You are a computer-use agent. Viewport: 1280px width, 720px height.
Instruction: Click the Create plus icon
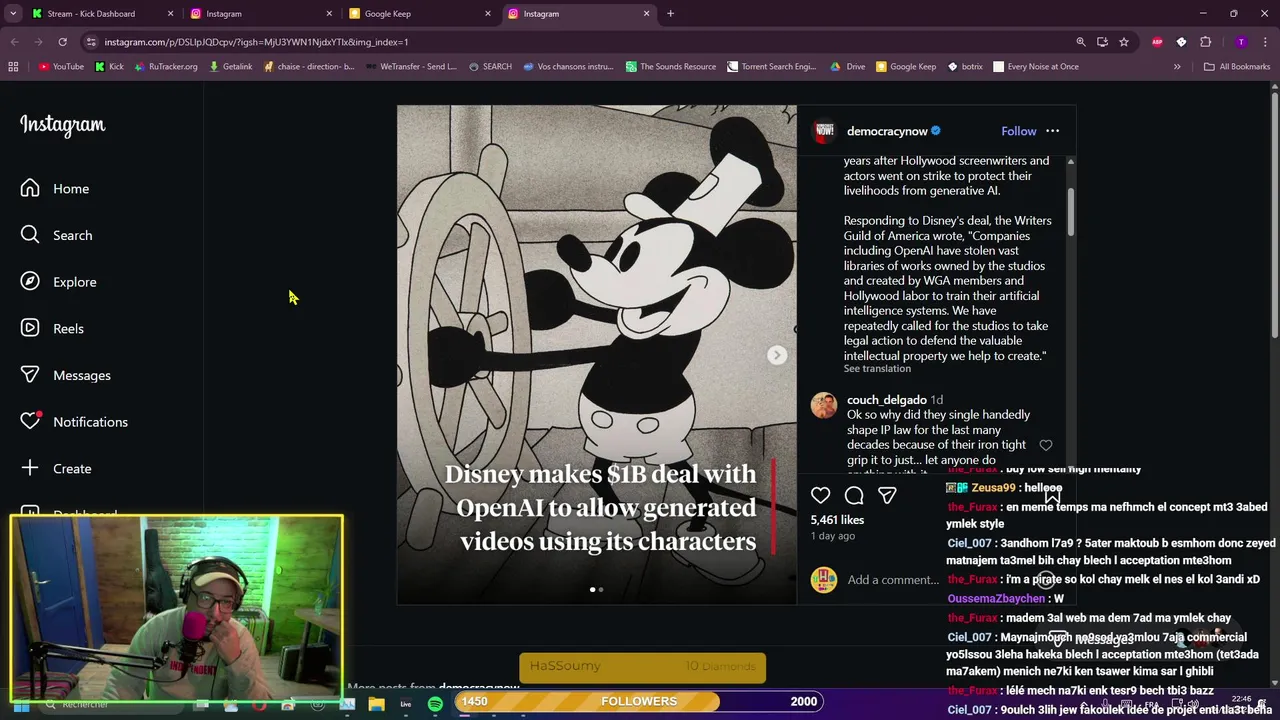(x=30, y=468)
